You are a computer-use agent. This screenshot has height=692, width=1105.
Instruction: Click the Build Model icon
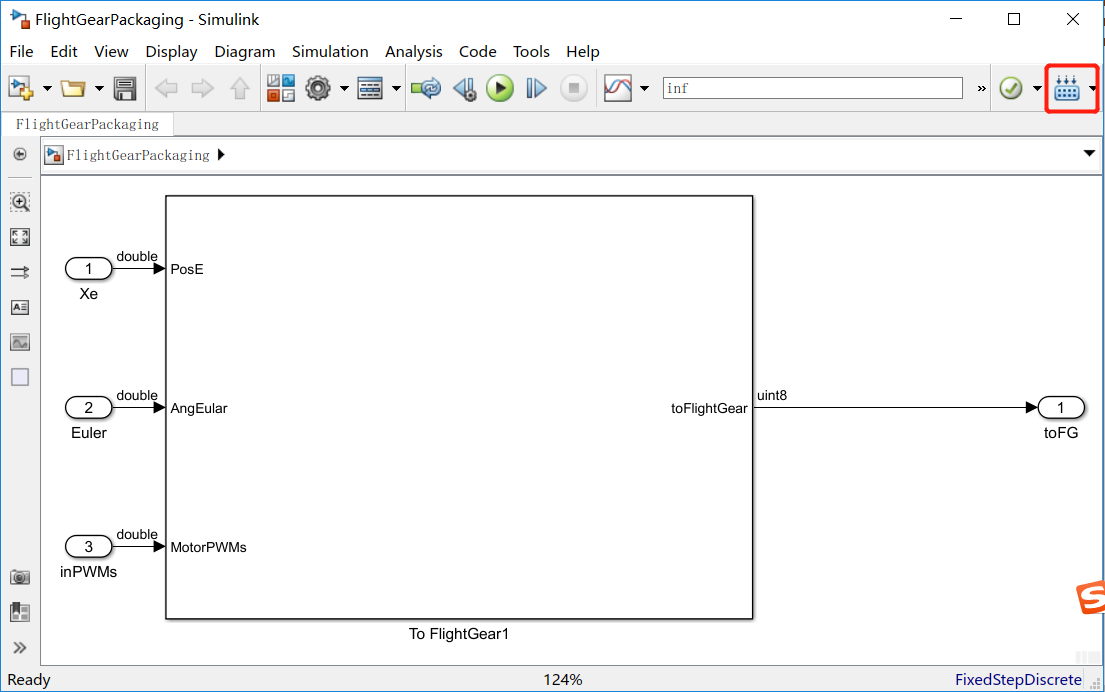[x=1067, y=88]
